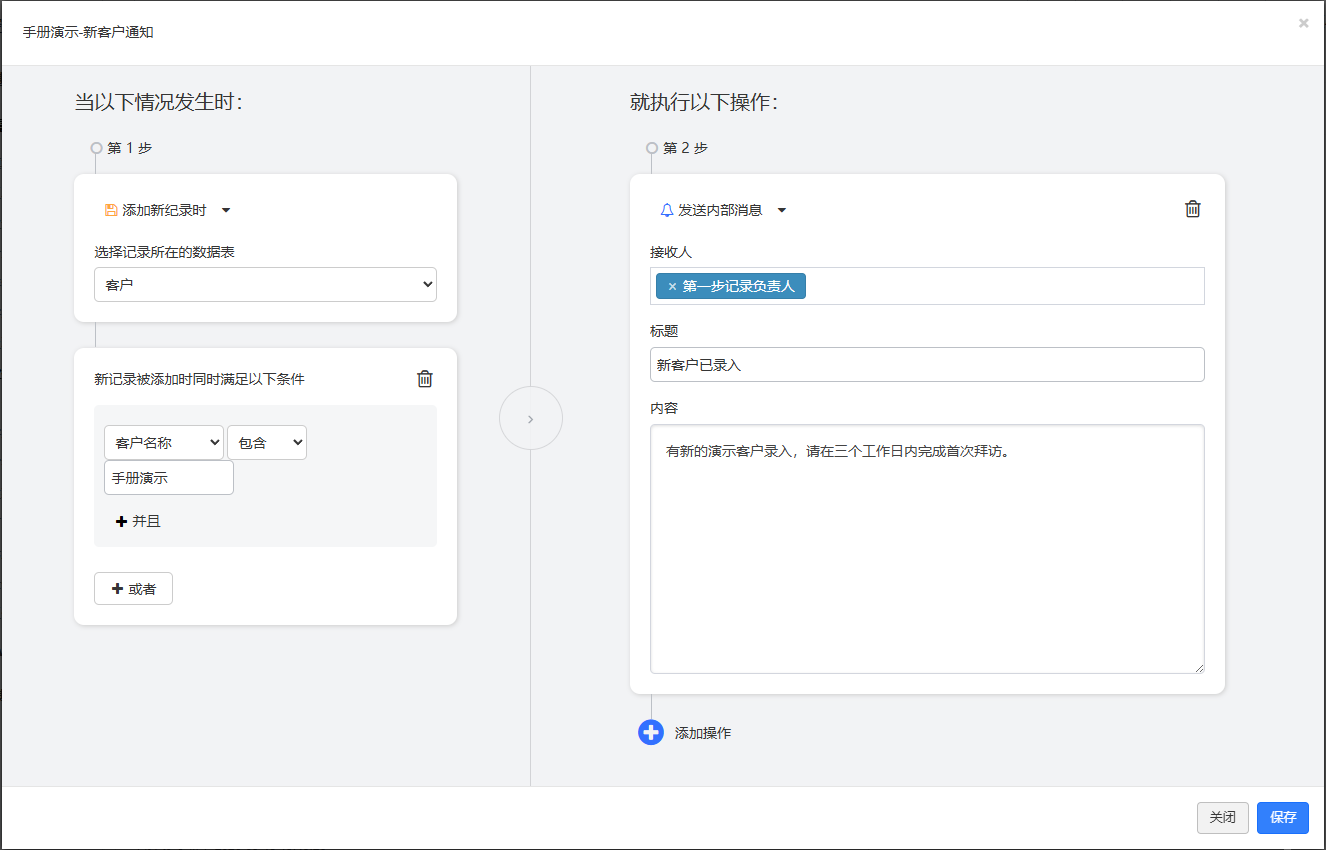Viewport: 1326px width, 850px height.
Task: Expand the 发送内部消息 action type dropdown
Action: [x=782, y=210]
